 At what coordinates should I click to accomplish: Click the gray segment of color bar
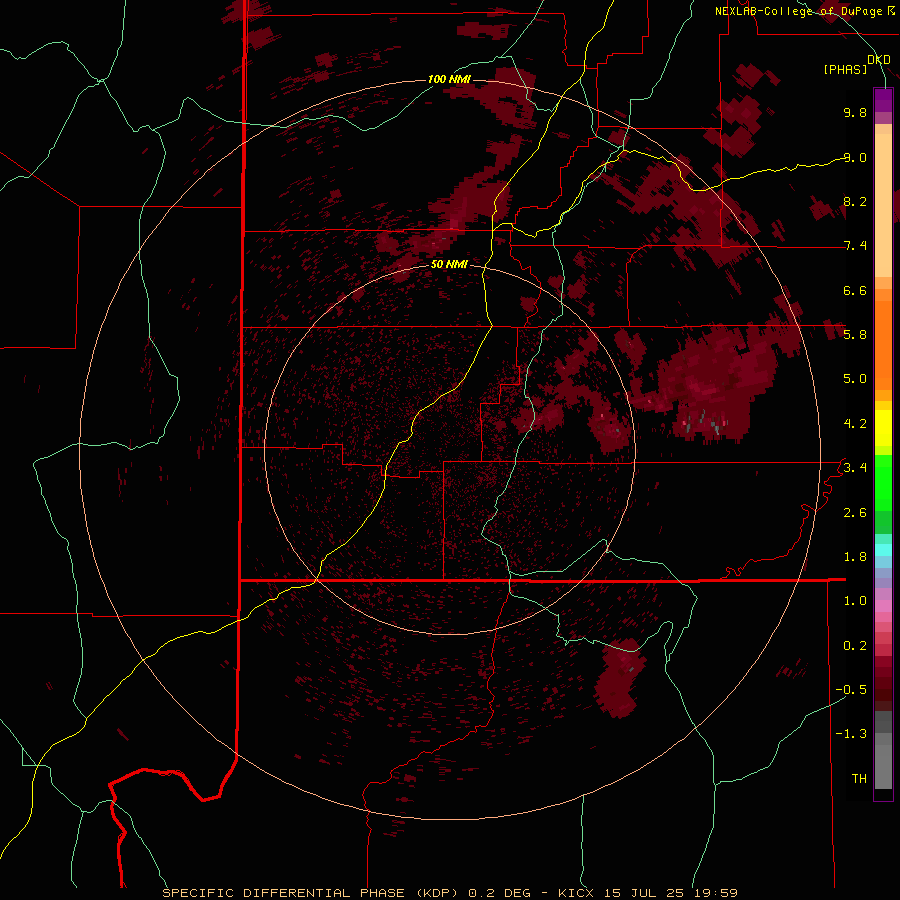pos(883,752)
